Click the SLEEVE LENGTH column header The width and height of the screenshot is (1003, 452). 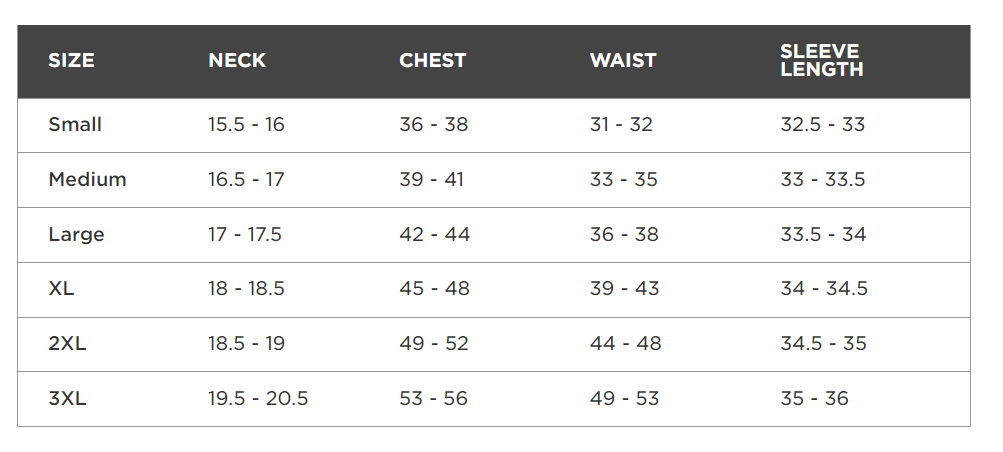point(821,61)
